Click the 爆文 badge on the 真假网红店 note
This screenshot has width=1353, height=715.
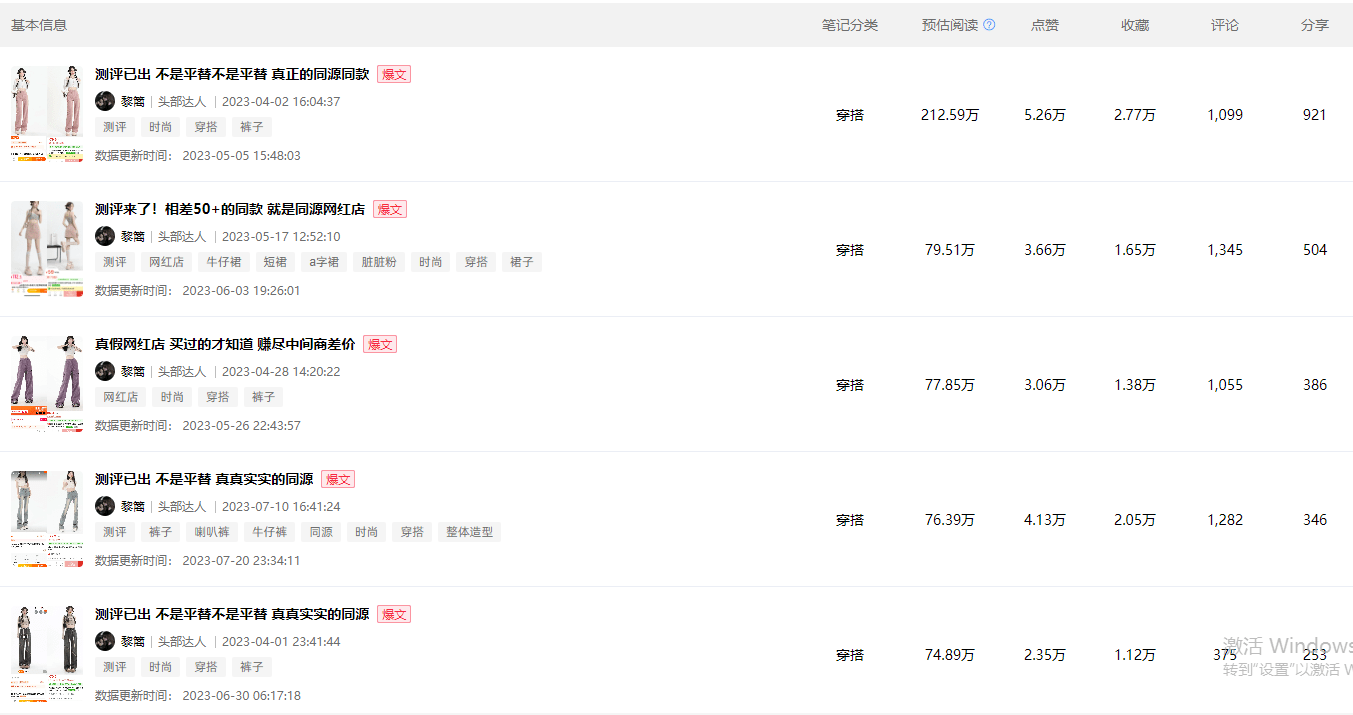click(x=380, y=344)
